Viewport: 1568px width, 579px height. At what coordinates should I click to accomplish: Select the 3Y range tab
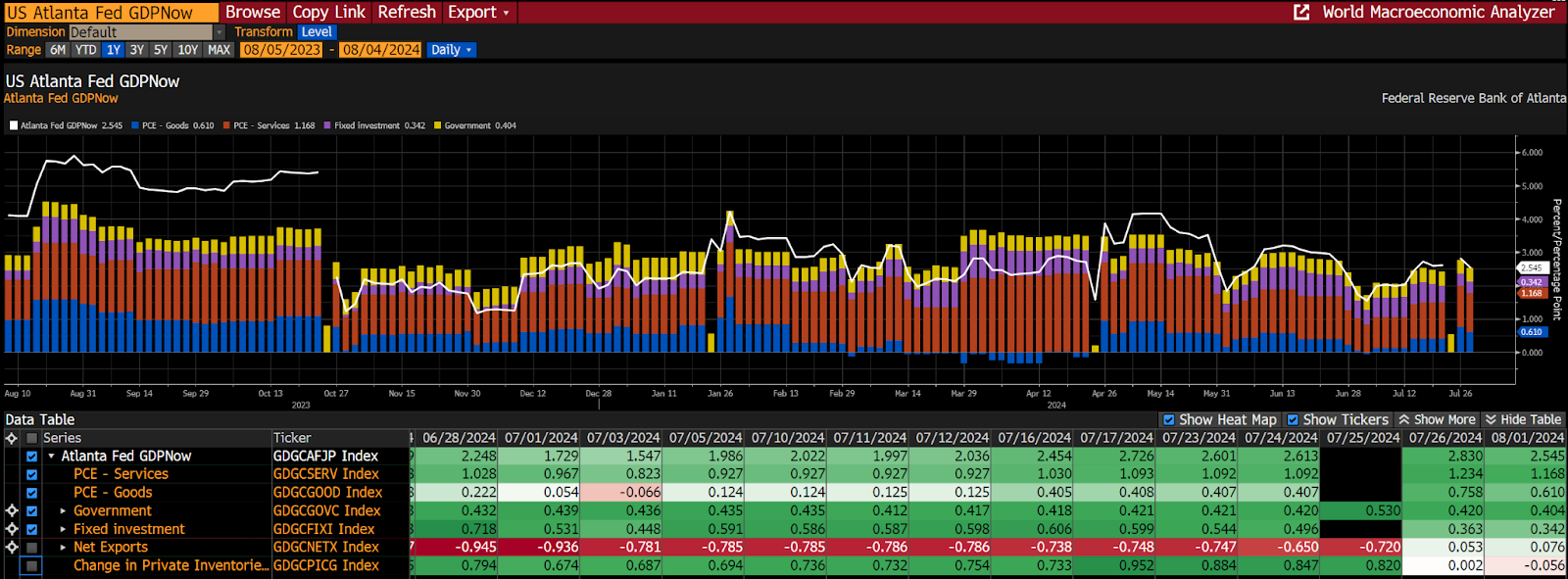click(137, 50)
